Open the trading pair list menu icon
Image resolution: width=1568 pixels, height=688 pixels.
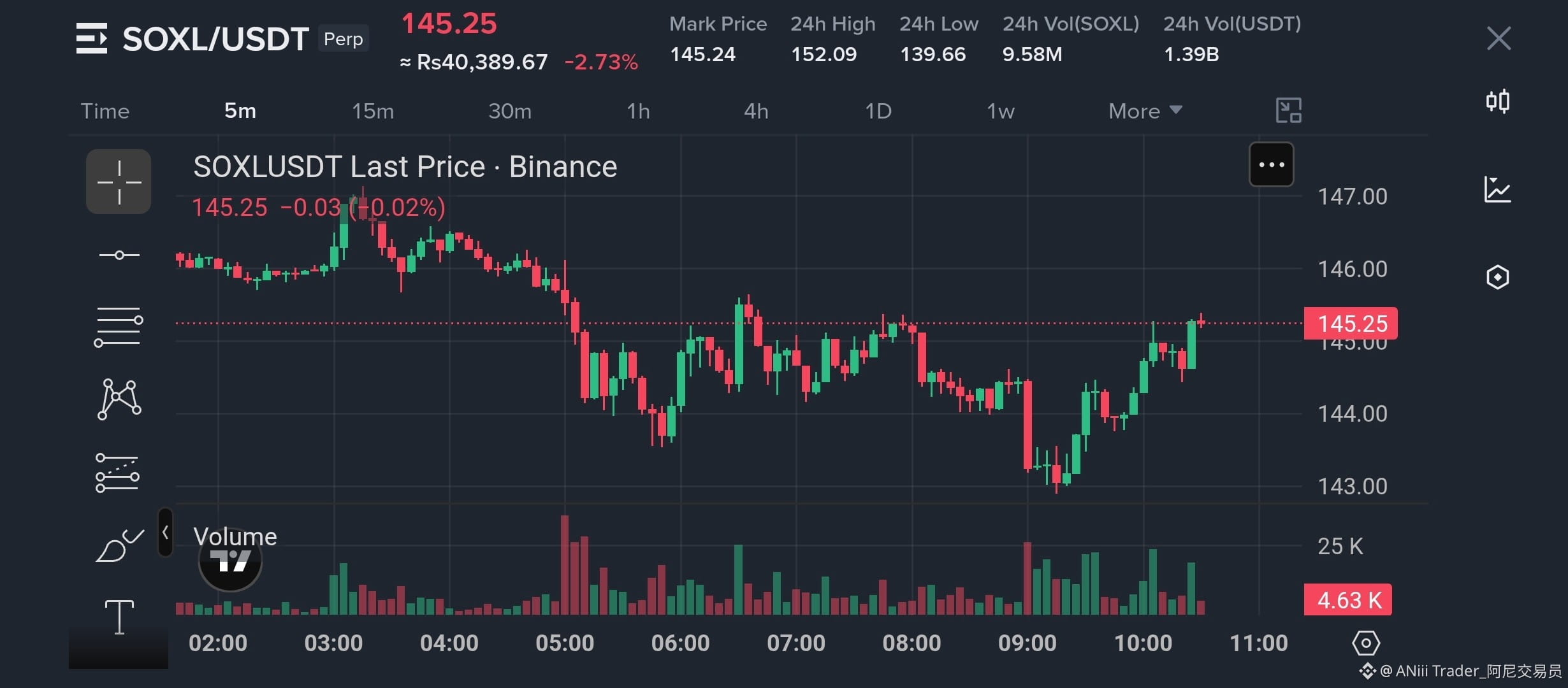[92, 38]
